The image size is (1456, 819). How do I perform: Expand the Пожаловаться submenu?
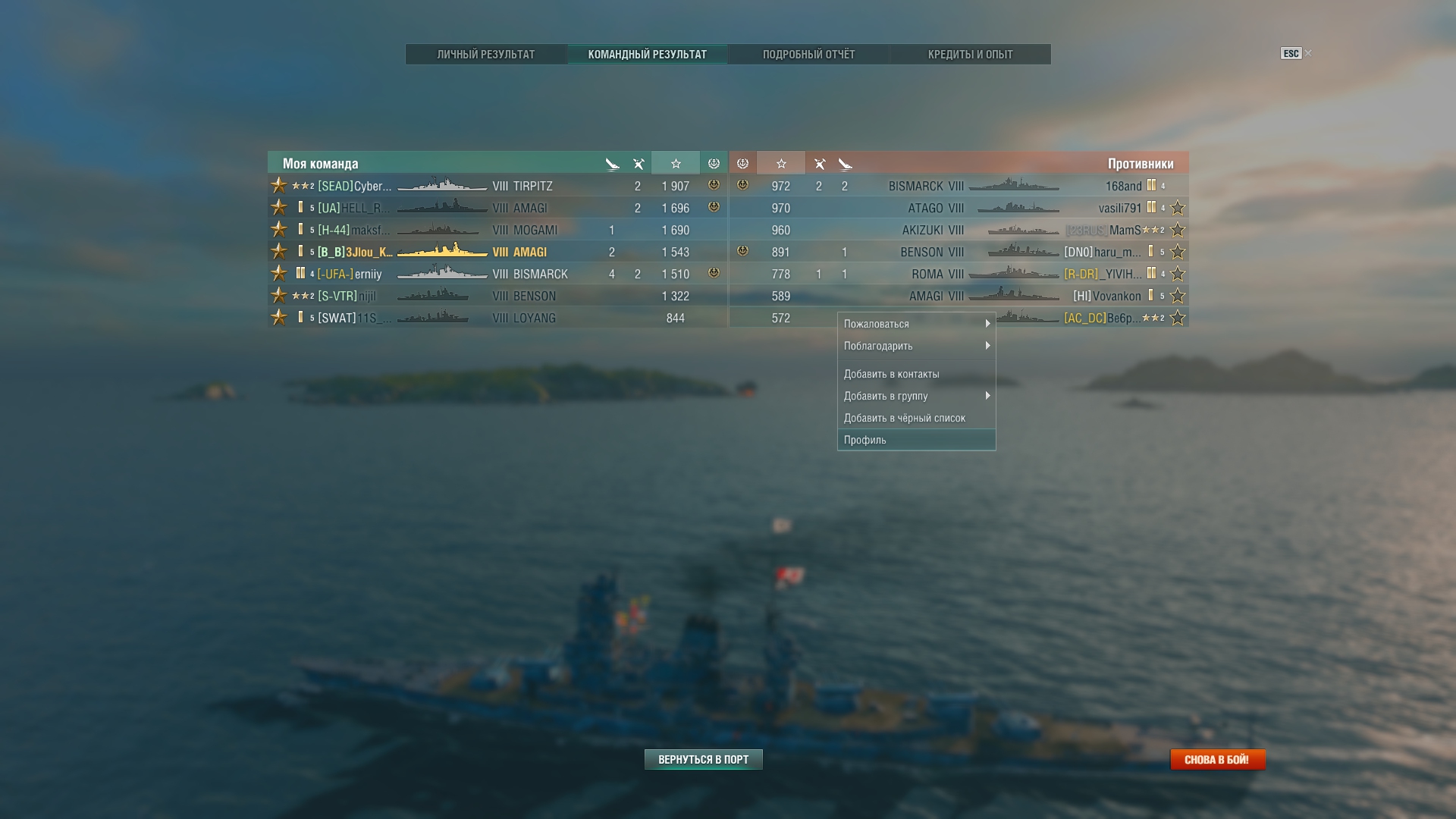click(x=916, y=324)
